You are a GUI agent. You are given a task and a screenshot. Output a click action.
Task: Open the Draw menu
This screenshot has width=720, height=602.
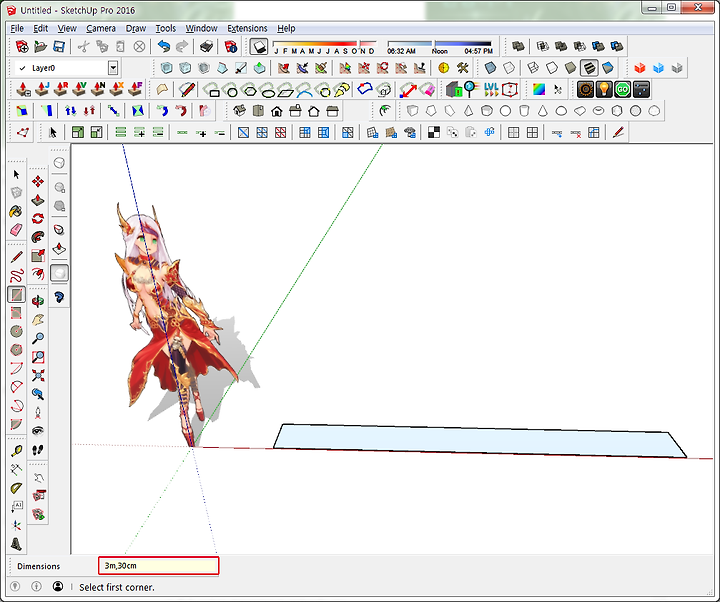pos(136,28)
